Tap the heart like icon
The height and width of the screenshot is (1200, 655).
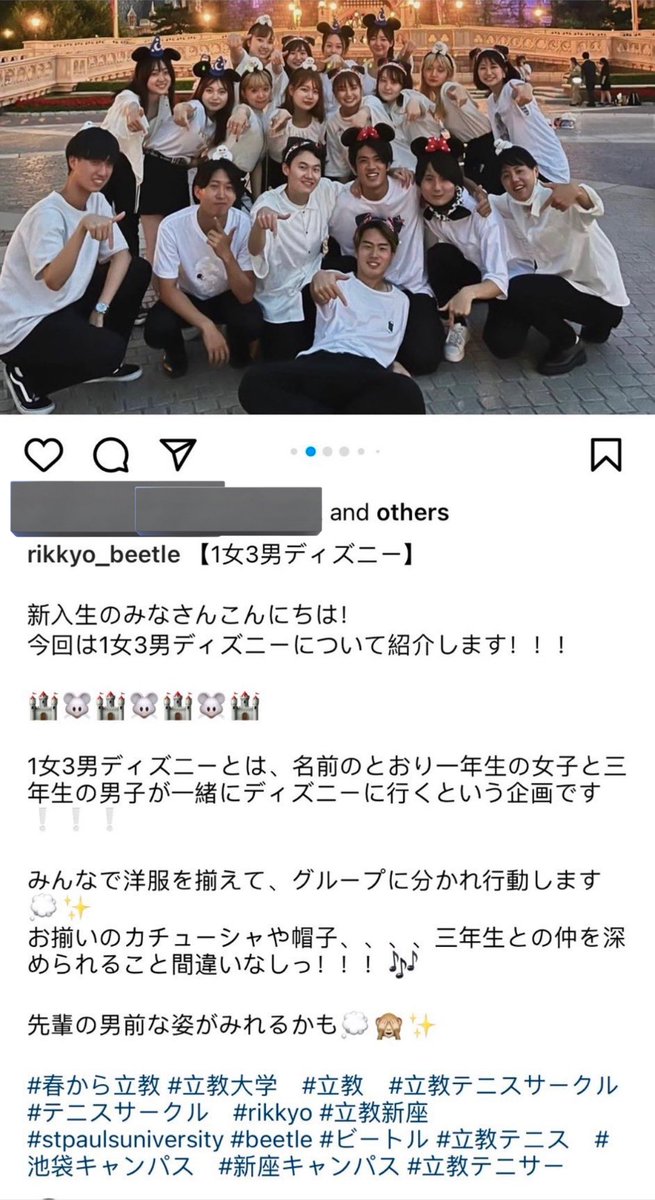[x=44, y=455]
